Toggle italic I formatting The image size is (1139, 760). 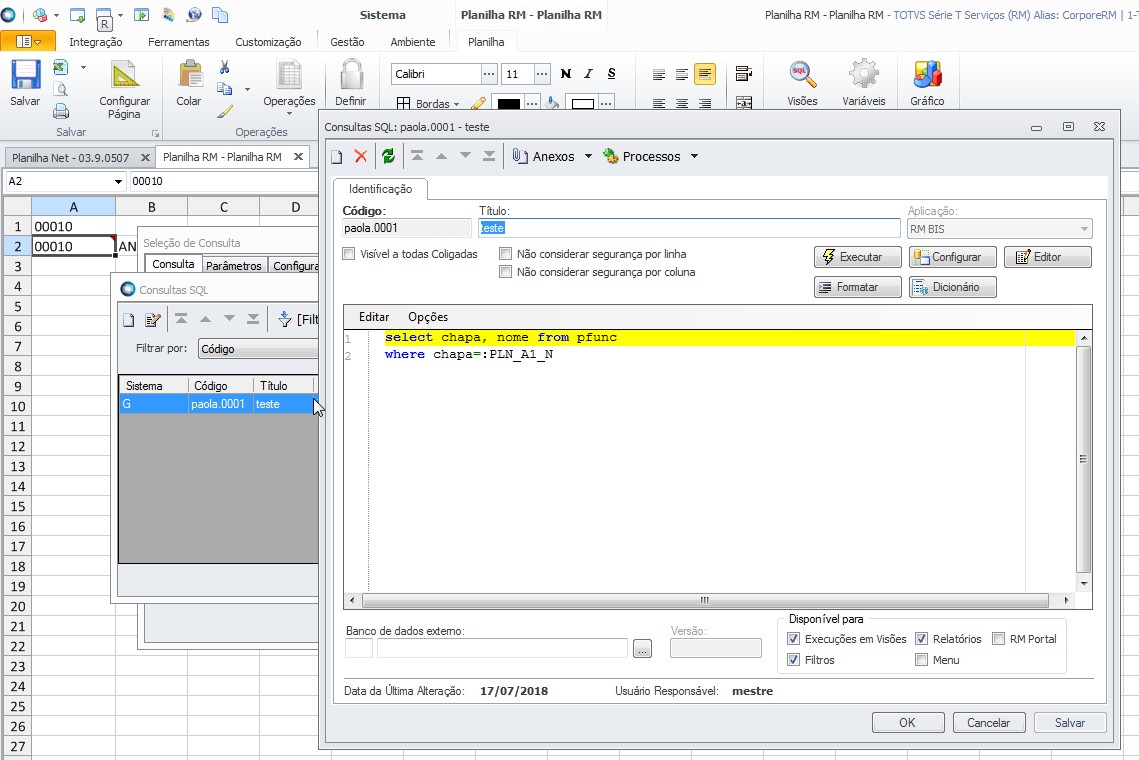point(588,73)
